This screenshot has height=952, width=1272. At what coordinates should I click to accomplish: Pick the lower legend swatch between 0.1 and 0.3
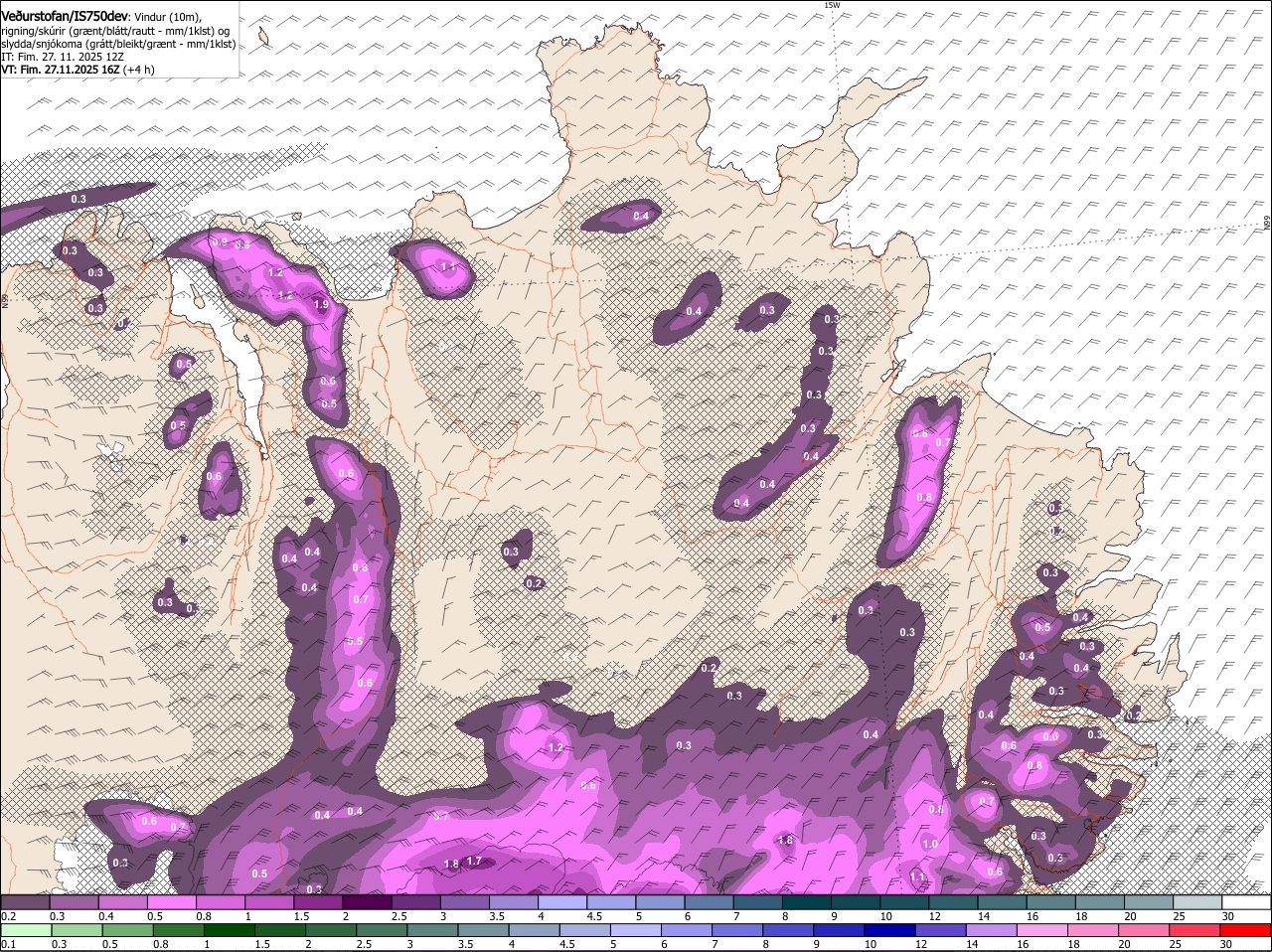coord(25,930)
